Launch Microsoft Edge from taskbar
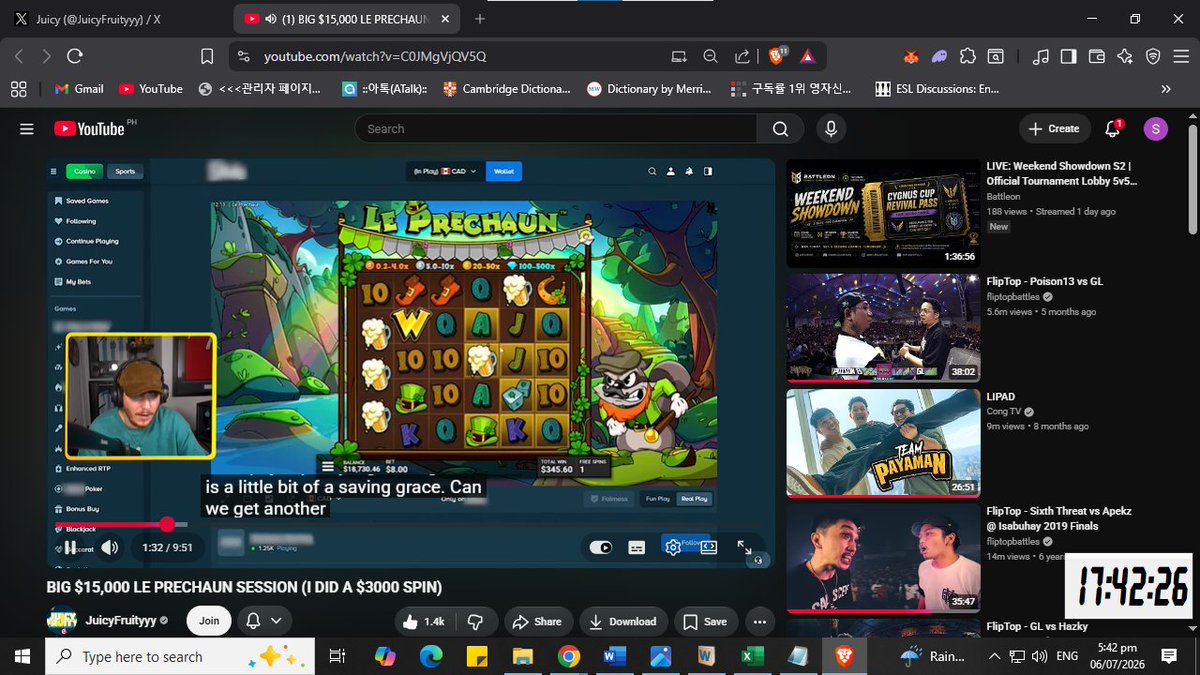The height and width of the screenshot is (675, 1200). click(x=431, y=656)
